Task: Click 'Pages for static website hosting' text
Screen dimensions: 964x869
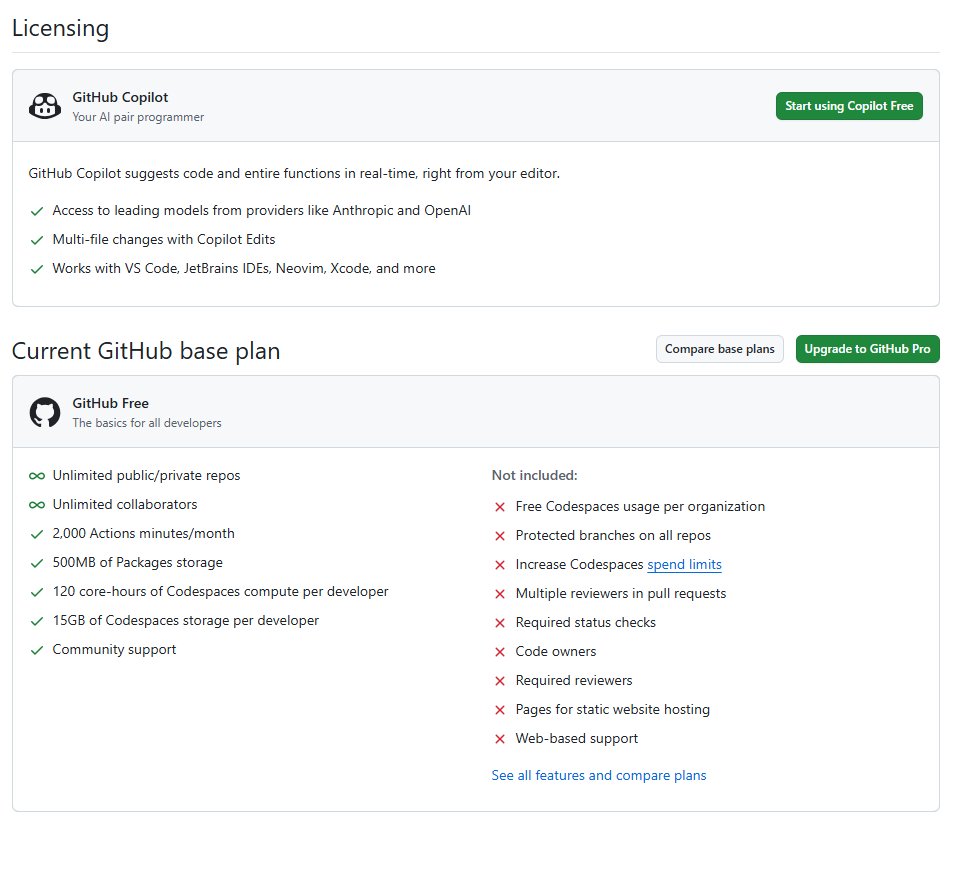Action: point(613,710)
